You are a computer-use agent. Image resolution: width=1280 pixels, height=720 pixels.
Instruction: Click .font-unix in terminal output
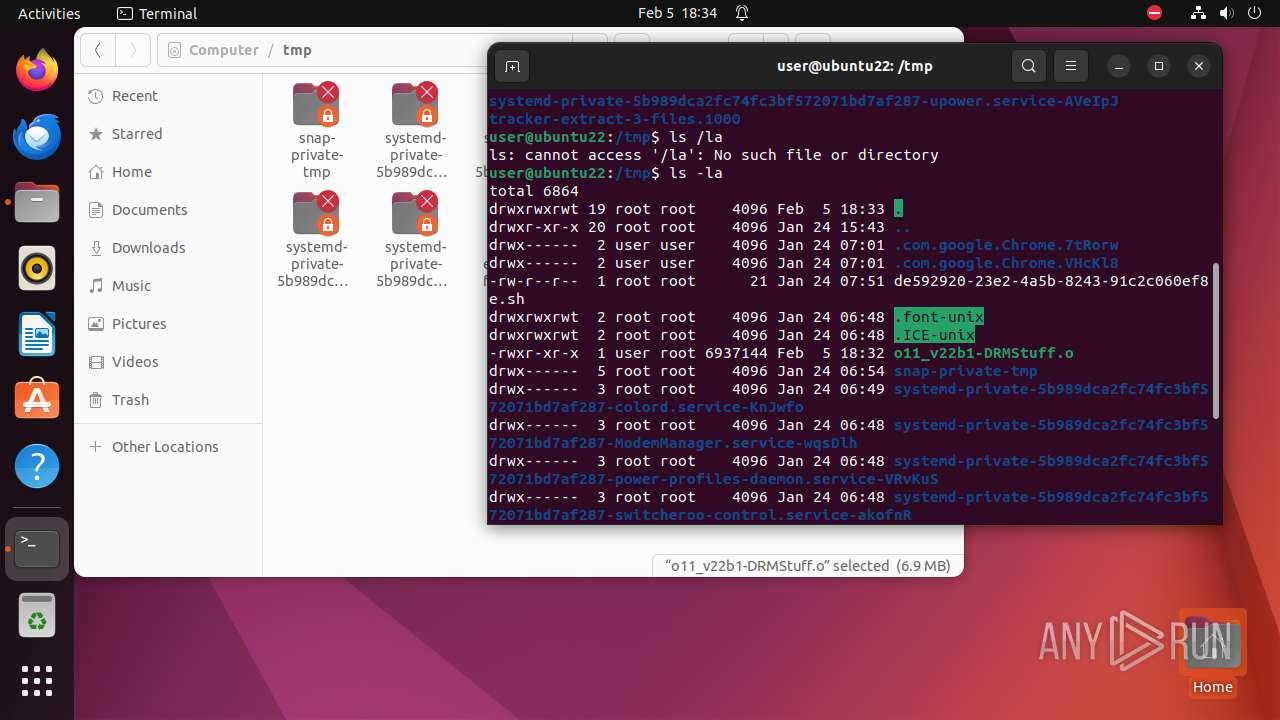(x=939, y=317)
